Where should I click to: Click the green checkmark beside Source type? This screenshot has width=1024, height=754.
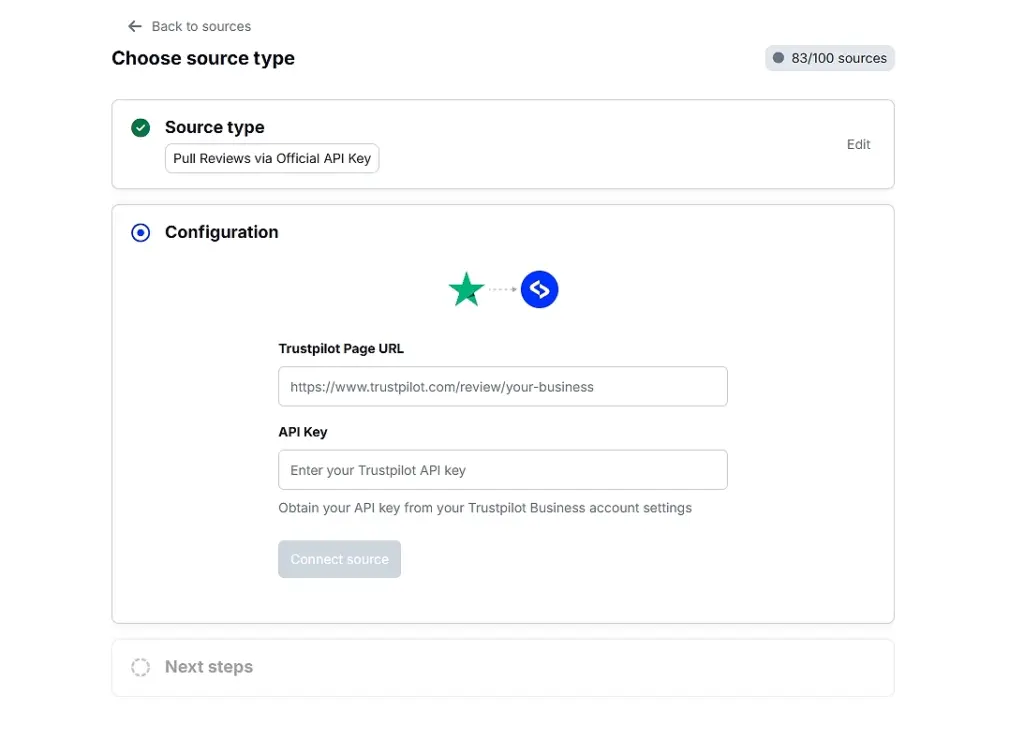[140, 127]
